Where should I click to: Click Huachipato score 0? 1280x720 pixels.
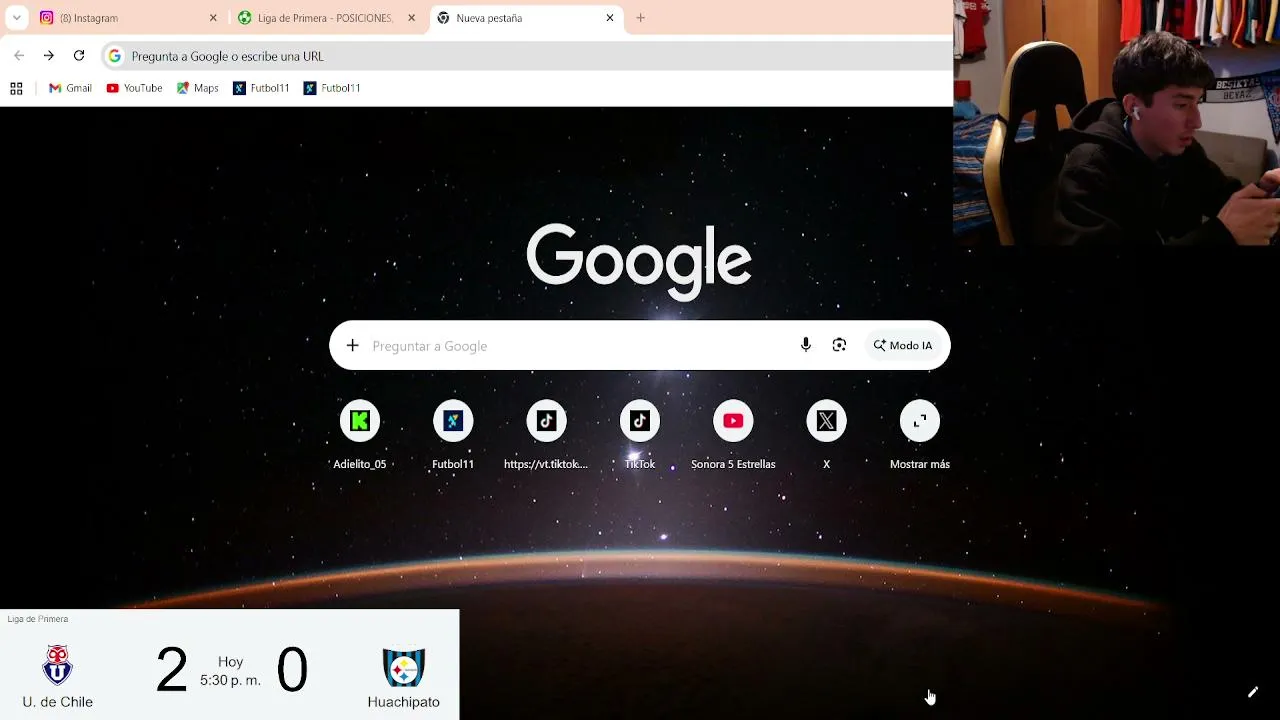click(292, 670)
